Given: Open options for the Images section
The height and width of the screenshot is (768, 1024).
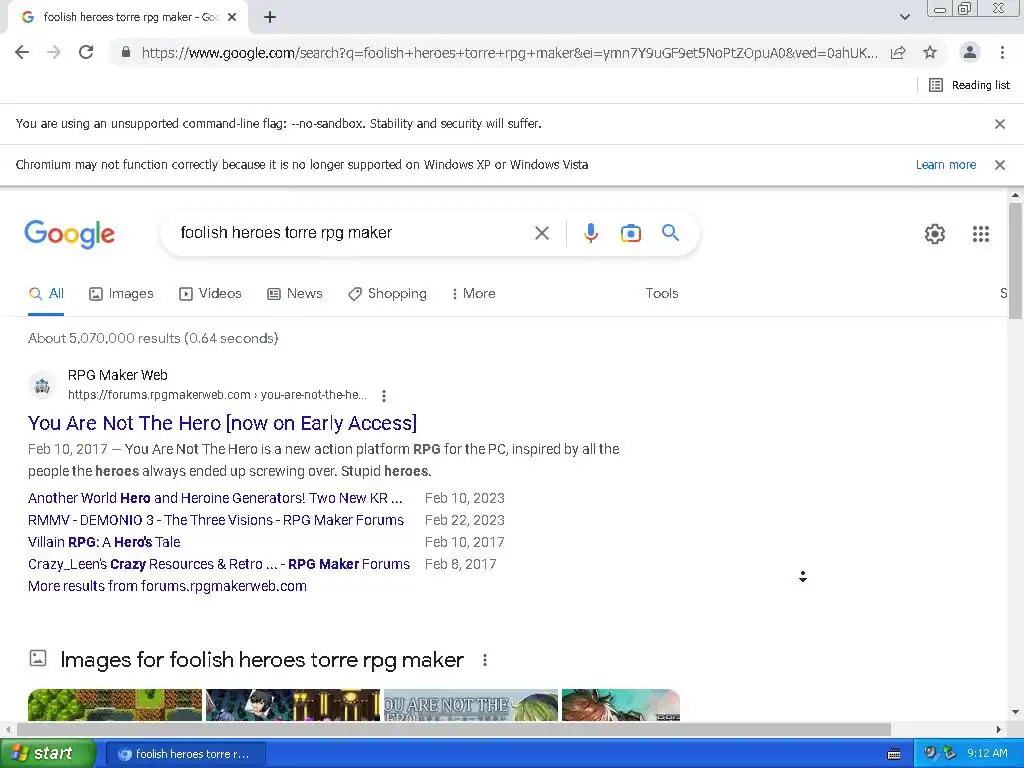Looking at the screenshot, I should click(485, 660).
